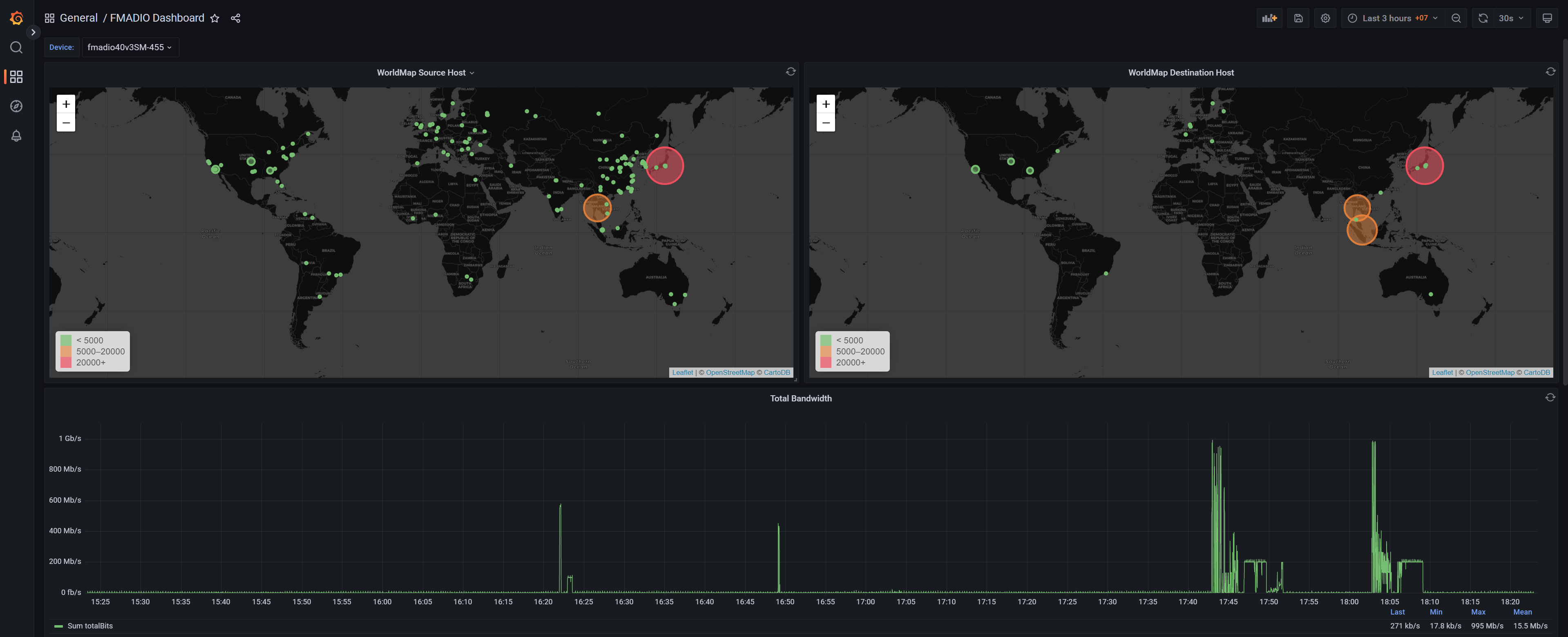Viewport: 1568px width, 637px height.
Task: Open the Grafana home logo
Action: [16, 18]
